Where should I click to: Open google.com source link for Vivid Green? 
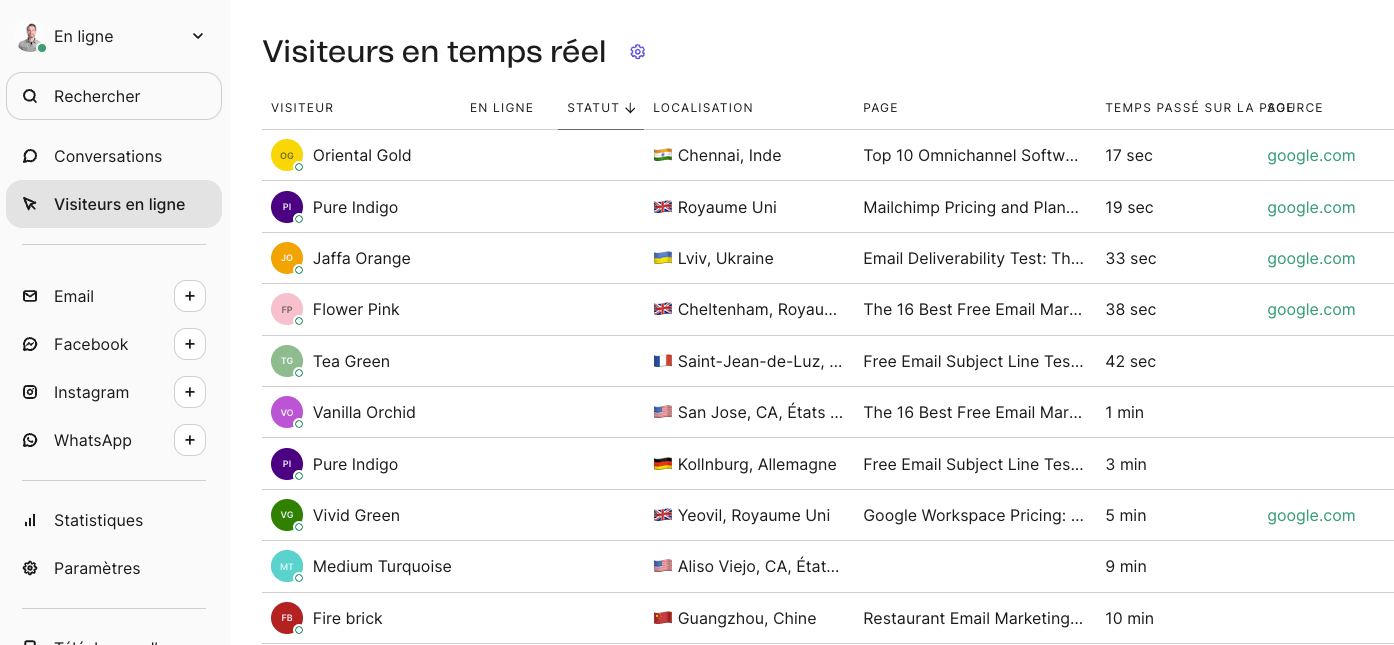1311,515
